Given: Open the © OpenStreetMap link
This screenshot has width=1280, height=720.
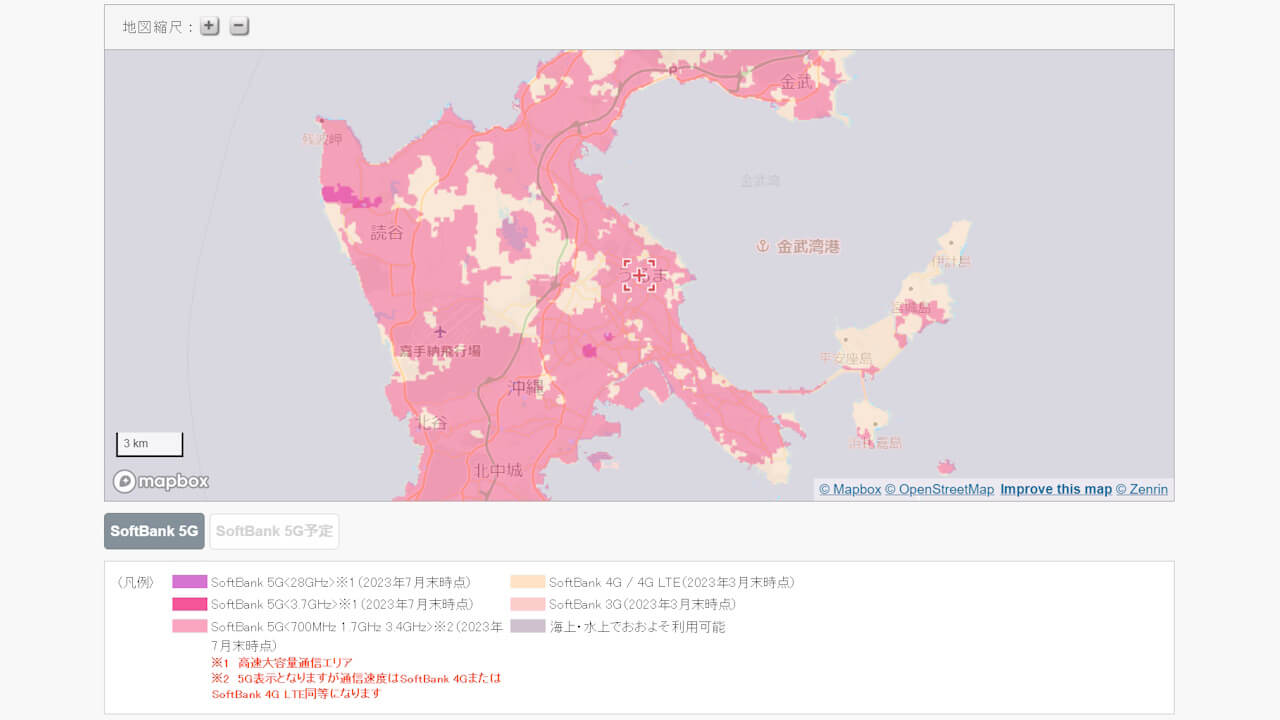Looking at the screenshot, I should click(939, 489).
